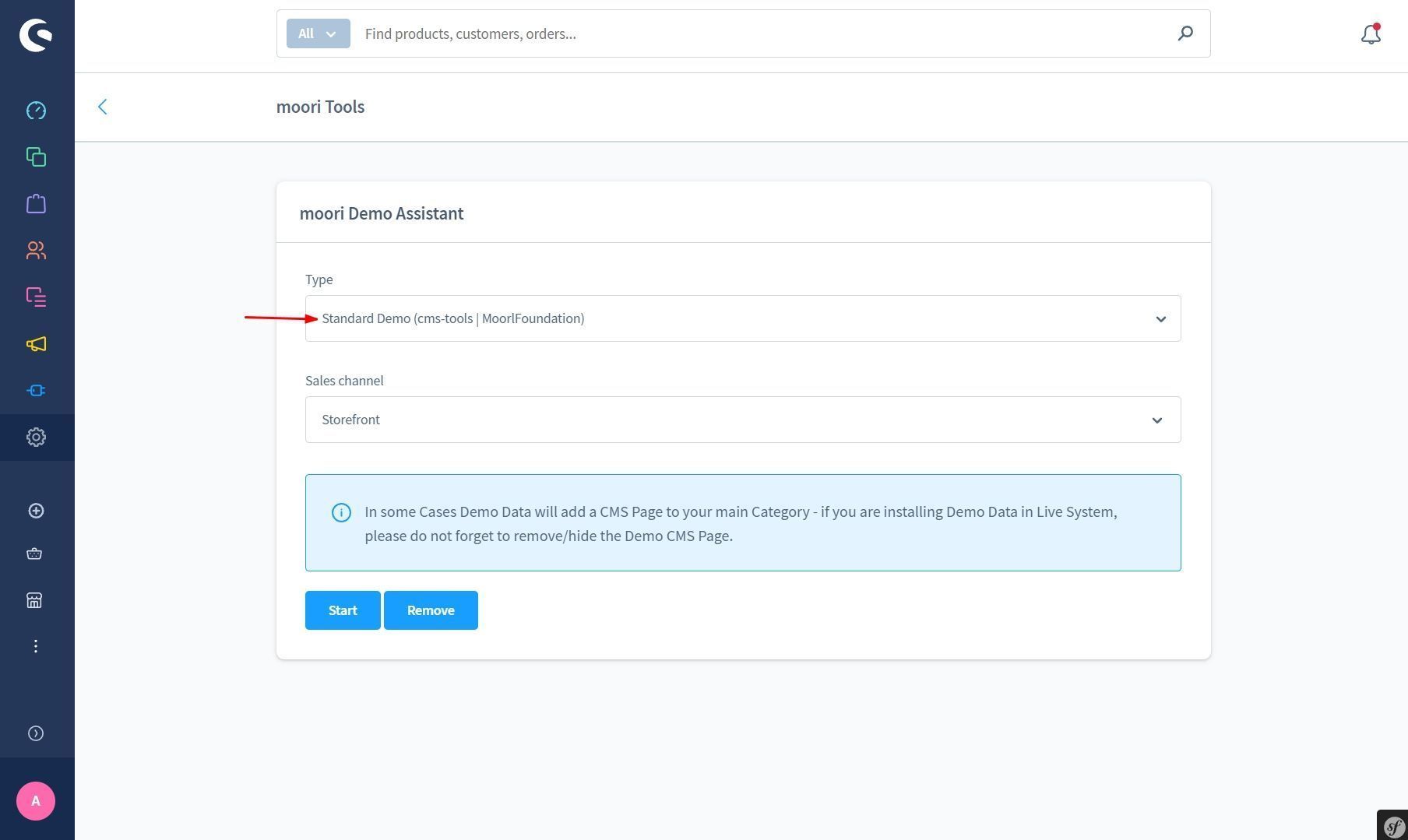This screenshot has width=1408, height=840.
Task: Expand the collapsed sidebar menu
Action: (x=36, y=733)
